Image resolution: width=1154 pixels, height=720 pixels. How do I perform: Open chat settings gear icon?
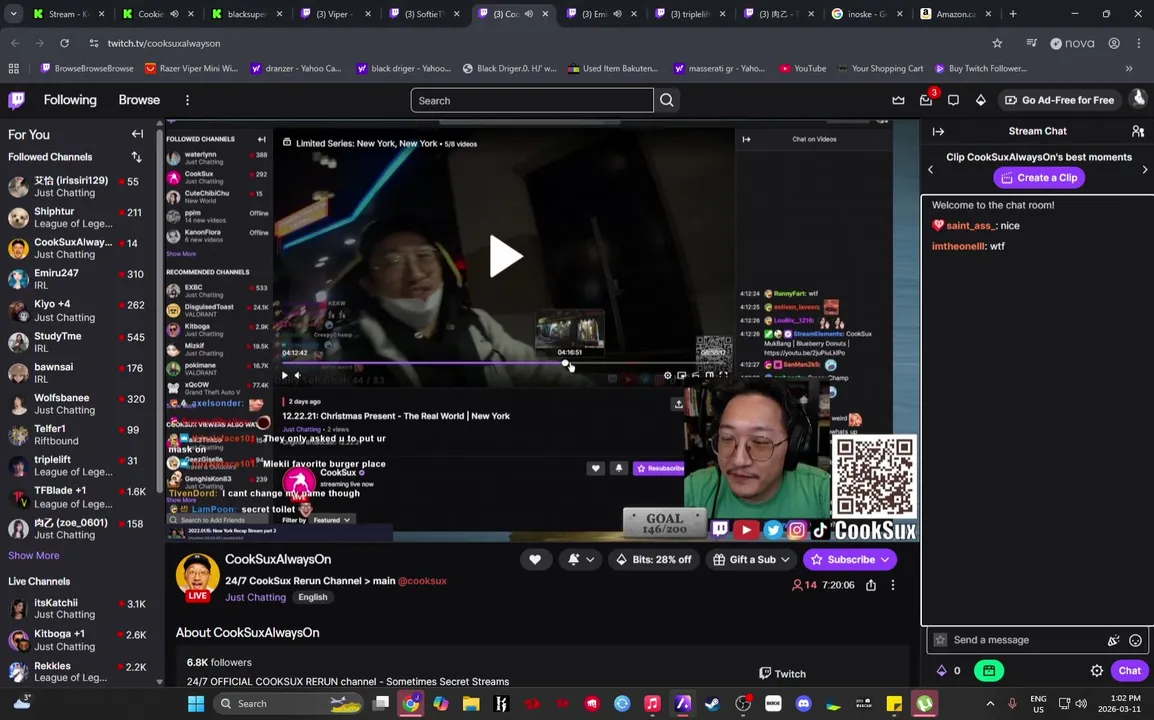pos(1097,671)
